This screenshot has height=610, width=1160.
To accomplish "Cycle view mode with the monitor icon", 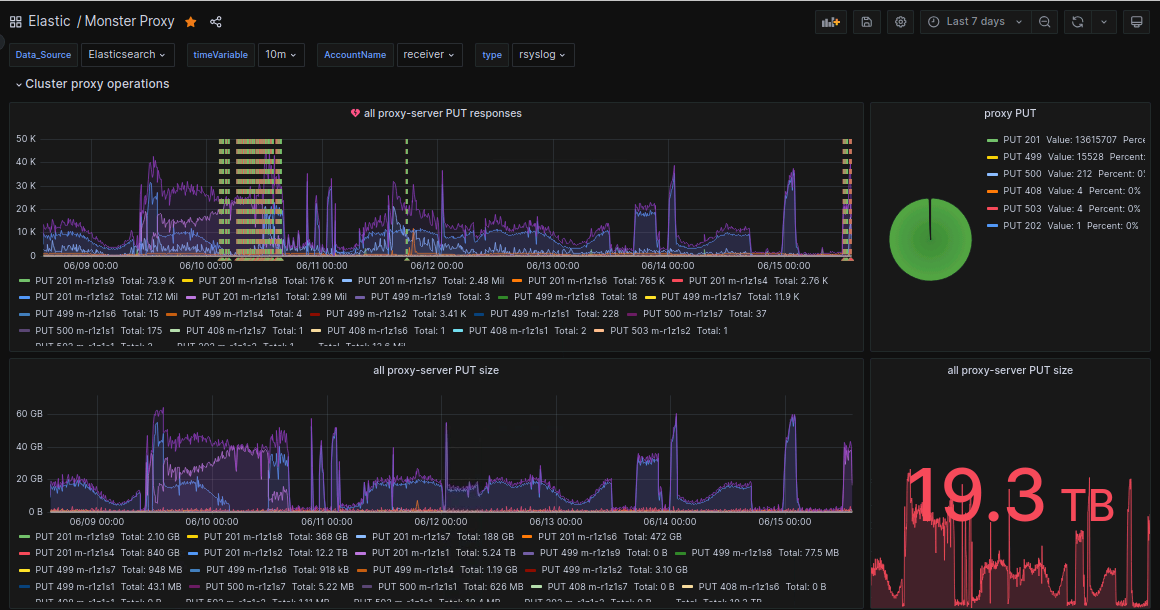I will coord(1135,22).
